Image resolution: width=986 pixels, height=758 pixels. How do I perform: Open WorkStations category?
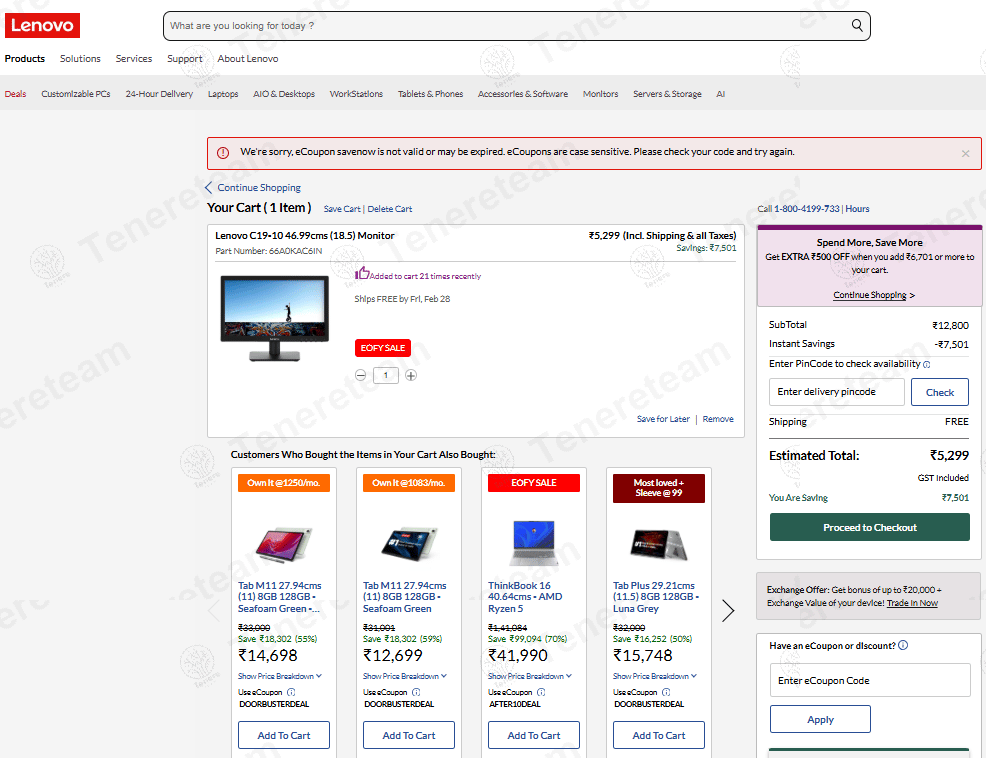(356, 94)
